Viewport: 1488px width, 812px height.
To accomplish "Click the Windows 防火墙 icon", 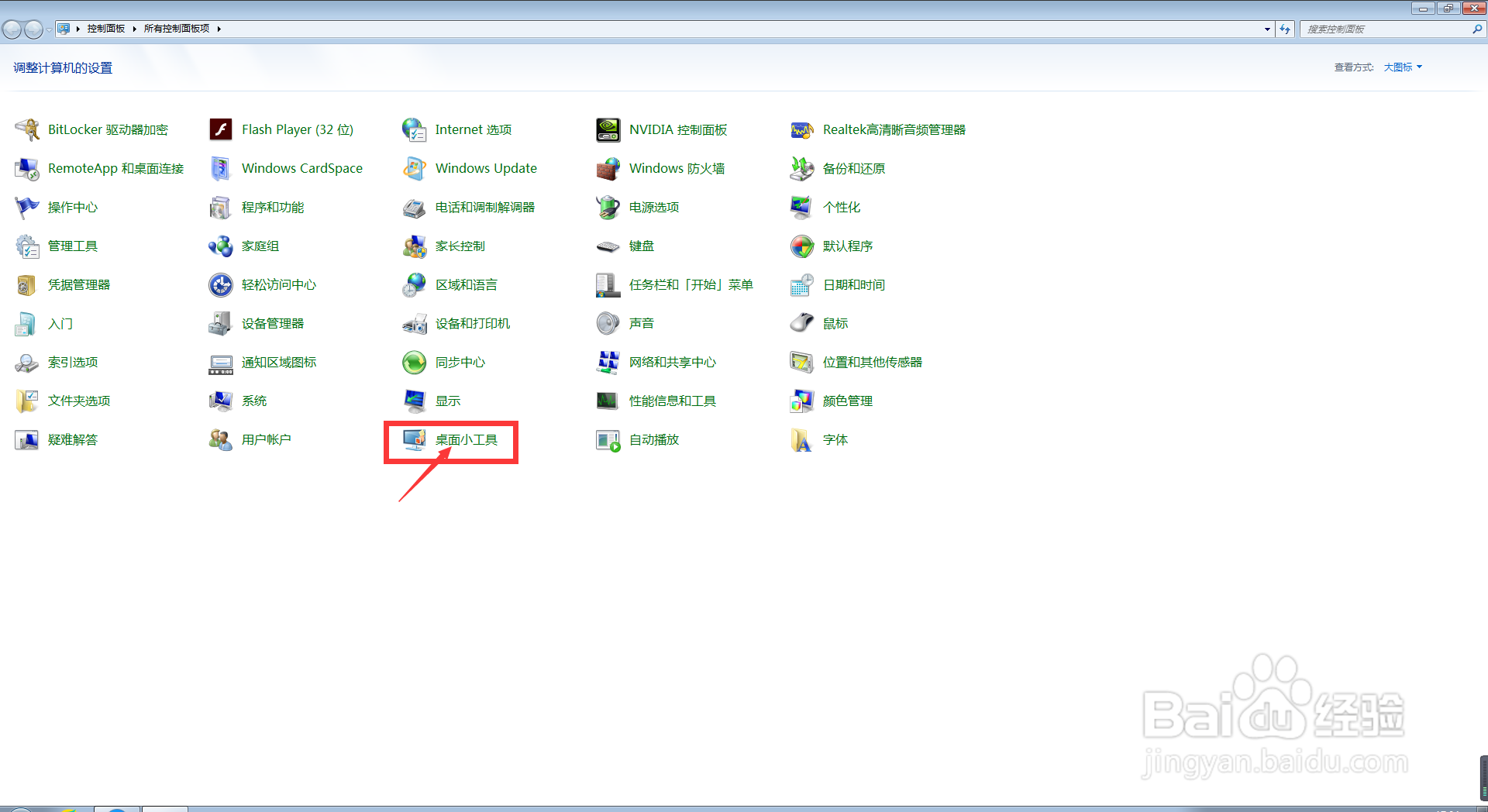I will click(608, 168).
